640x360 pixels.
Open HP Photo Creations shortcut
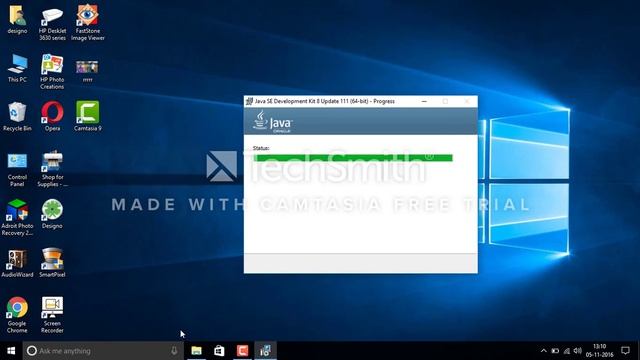pyautogui.click(x=52, y=71)
